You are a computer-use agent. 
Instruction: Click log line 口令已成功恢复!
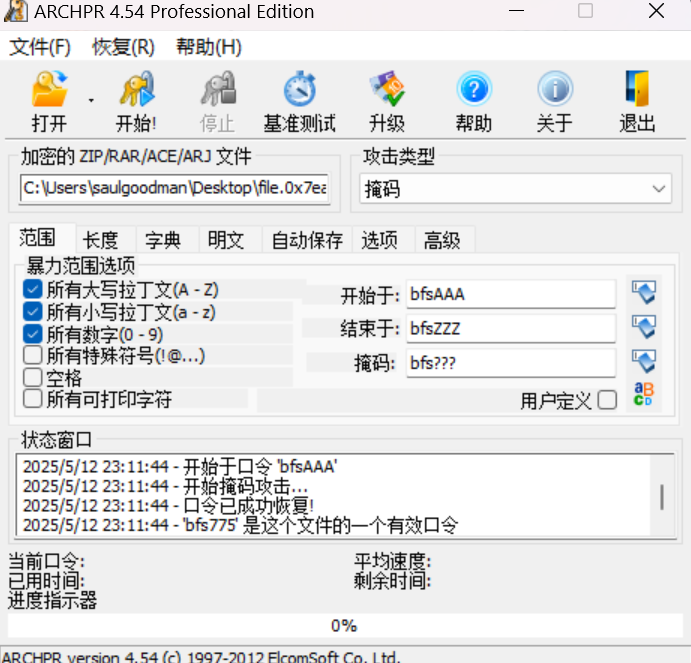(168, 506)
